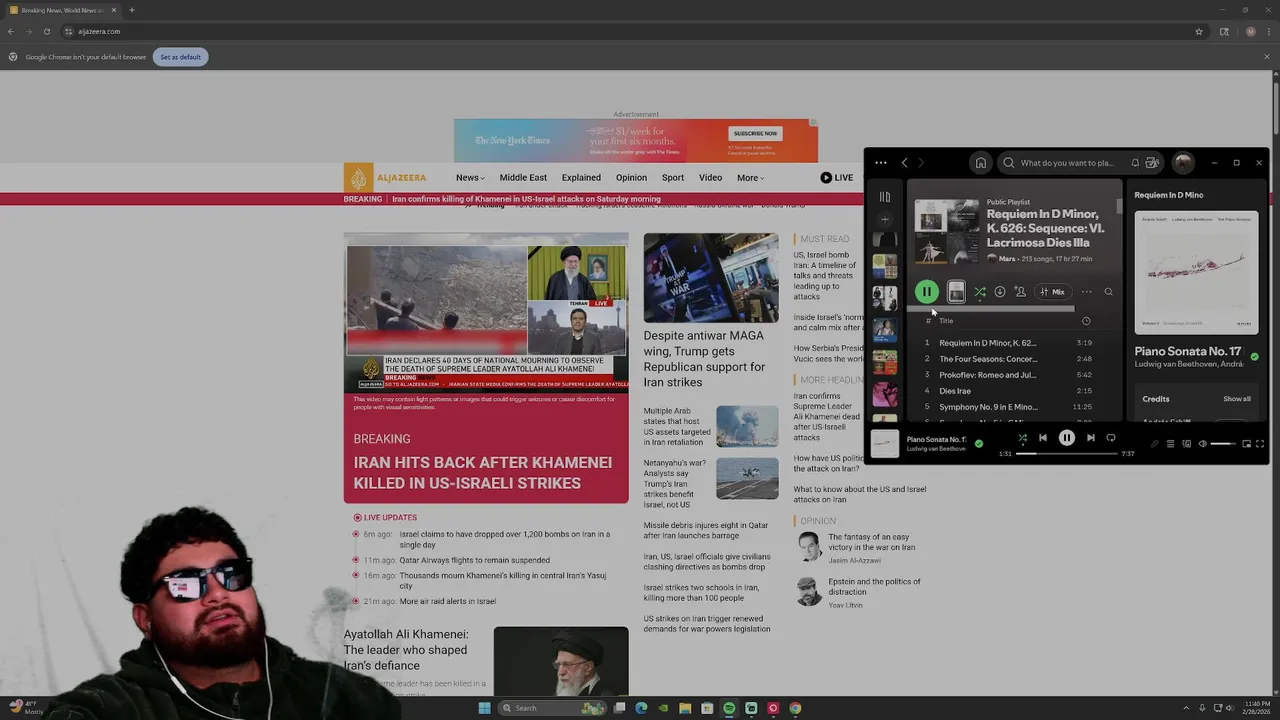Open the Explained section
Image resolution: width=1280 pixels, height=720 pixels.
(581, 178)
